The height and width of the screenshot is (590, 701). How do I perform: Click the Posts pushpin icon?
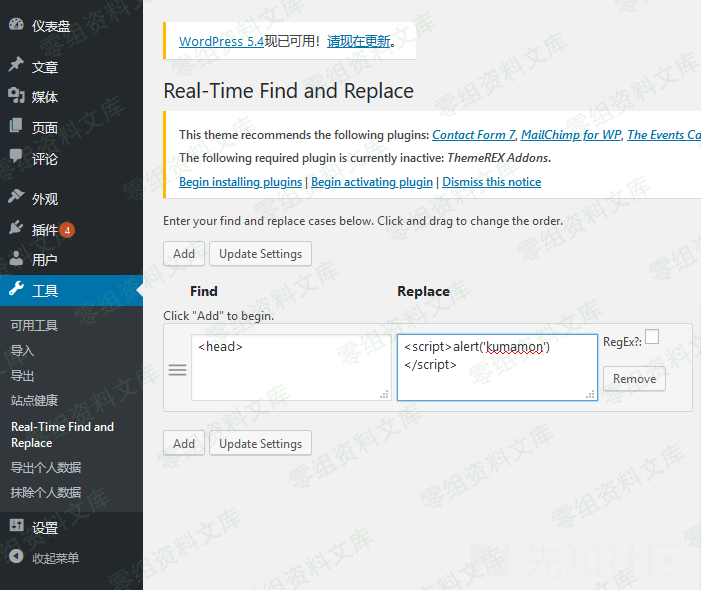click(x=16, y=66)
